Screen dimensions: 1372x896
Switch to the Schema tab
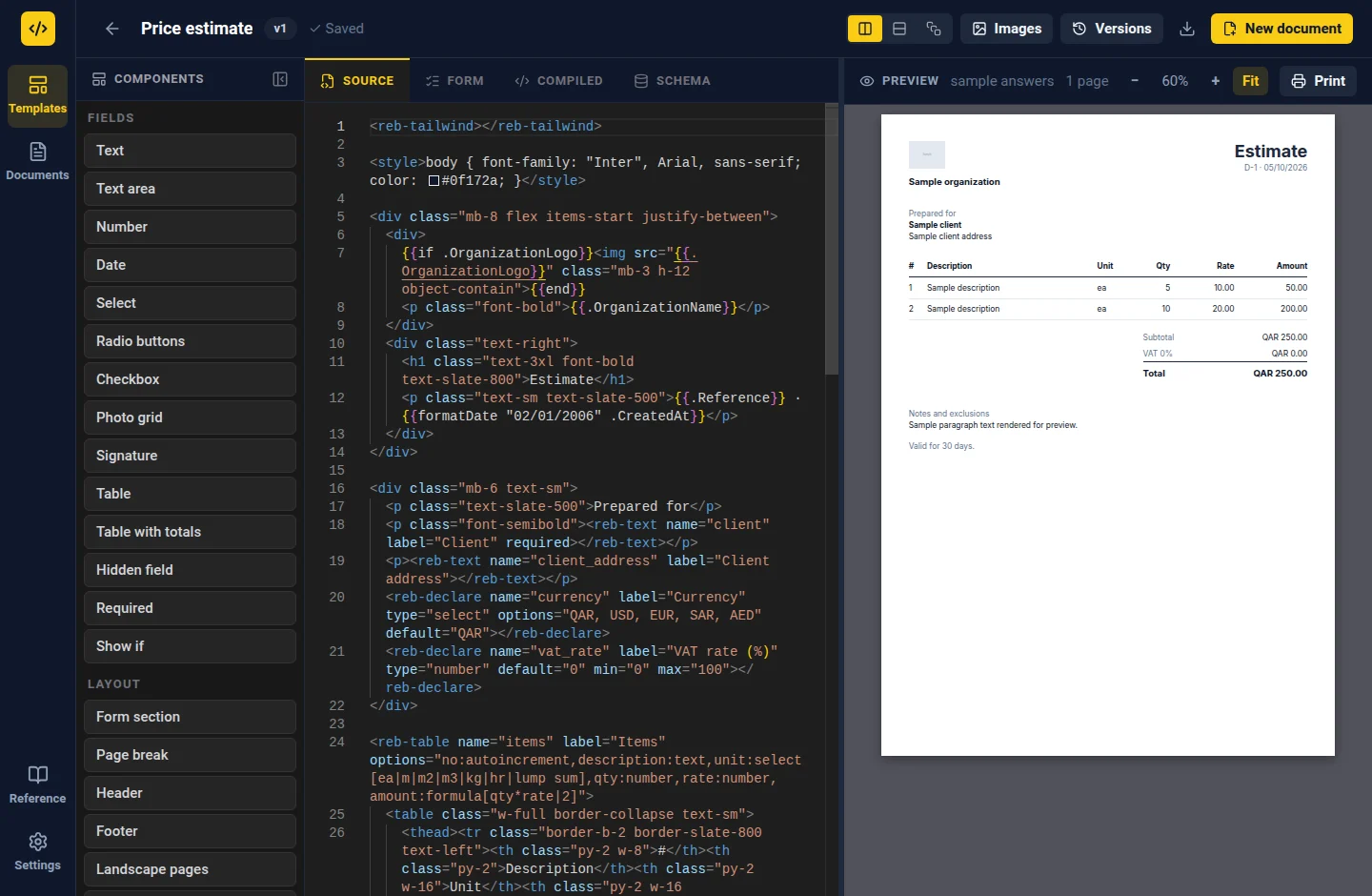coord(673,81)
